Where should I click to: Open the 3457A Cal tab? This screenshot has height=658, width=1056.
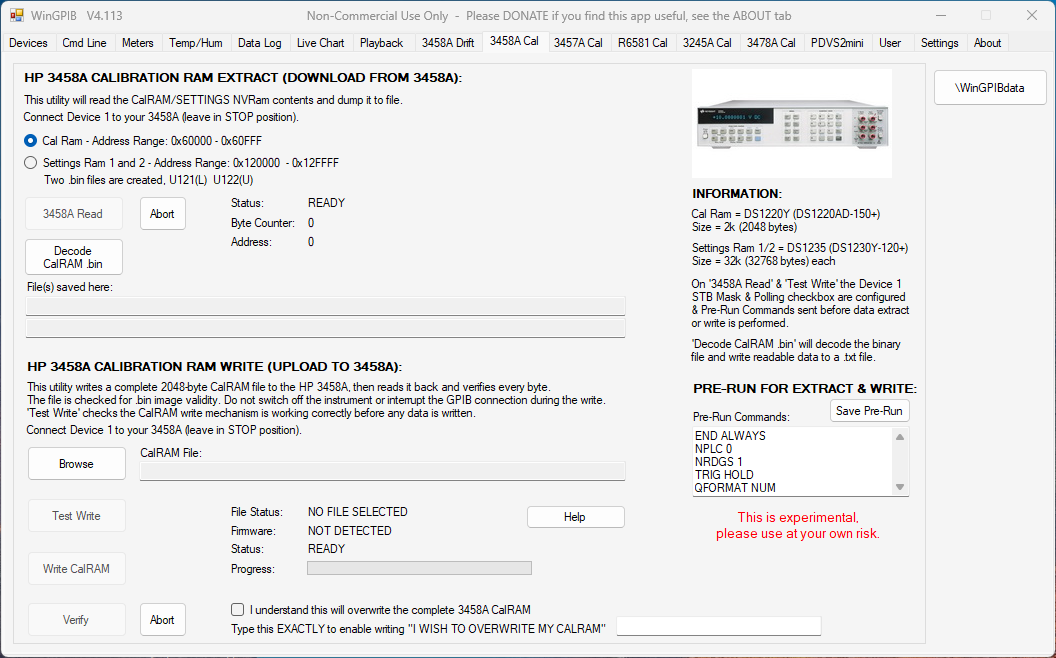click(578, 42)
